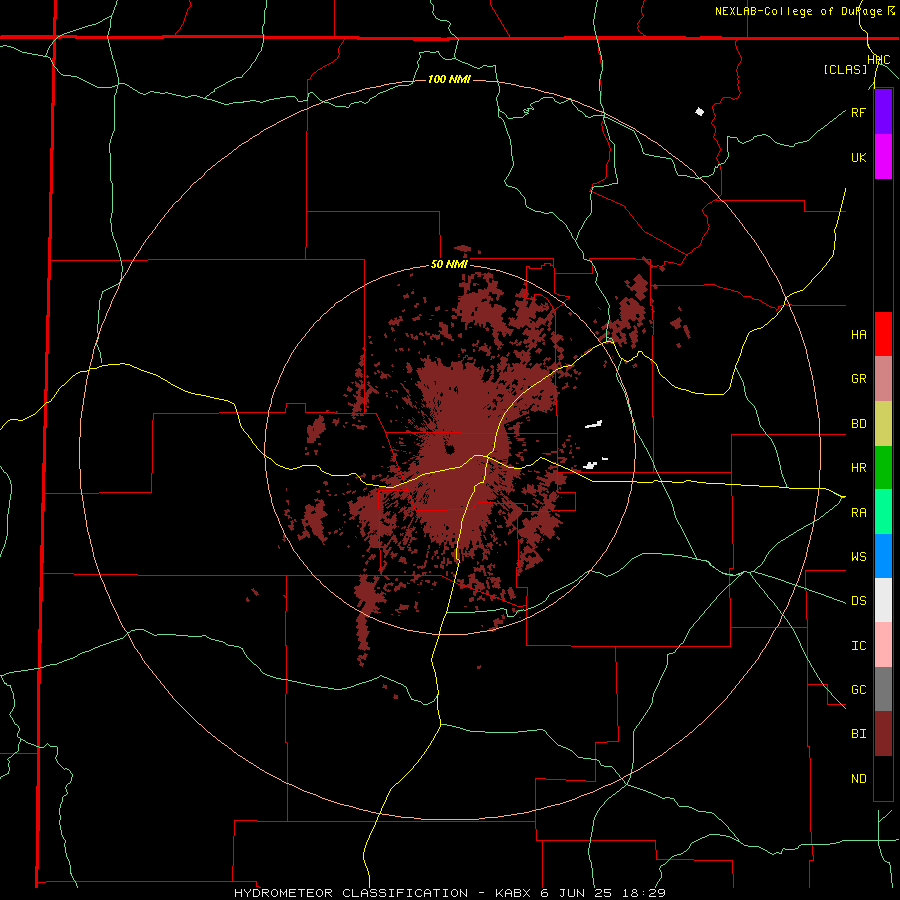Click the 50 NMI range ring label
The image size is (900, 900).
point(449,265)
